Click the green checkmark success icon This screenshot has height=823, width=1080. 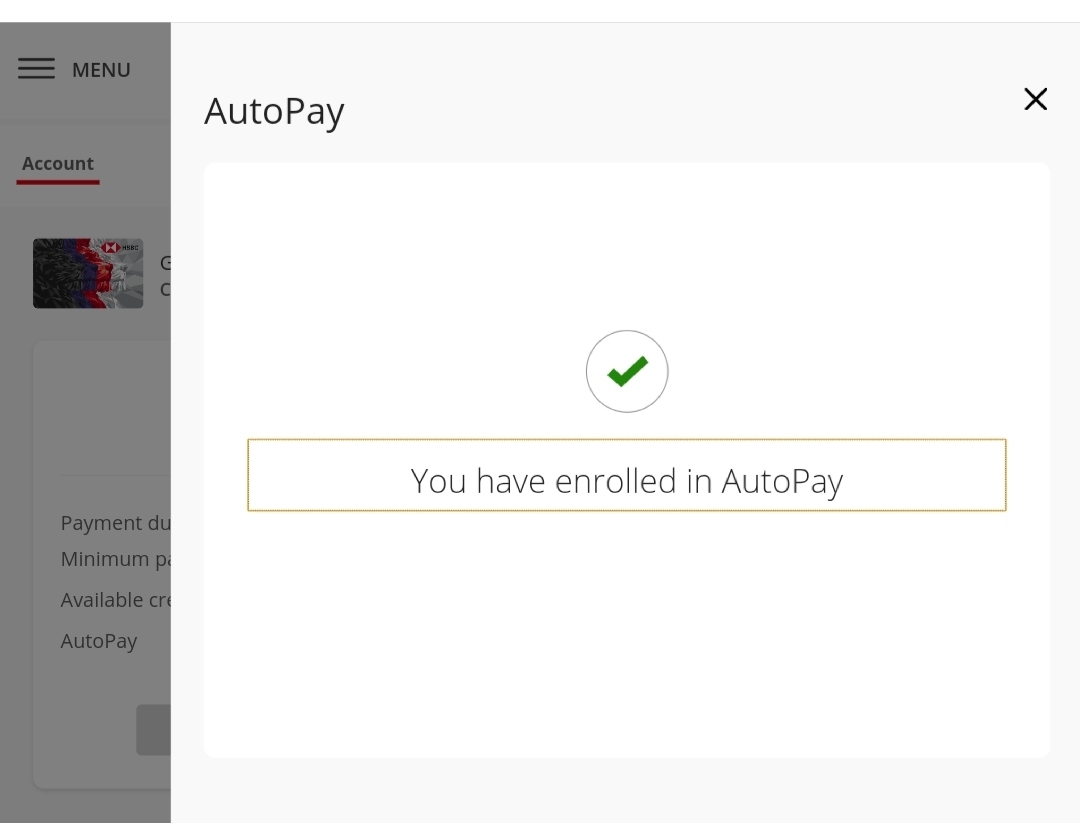(x=627, y=372)
